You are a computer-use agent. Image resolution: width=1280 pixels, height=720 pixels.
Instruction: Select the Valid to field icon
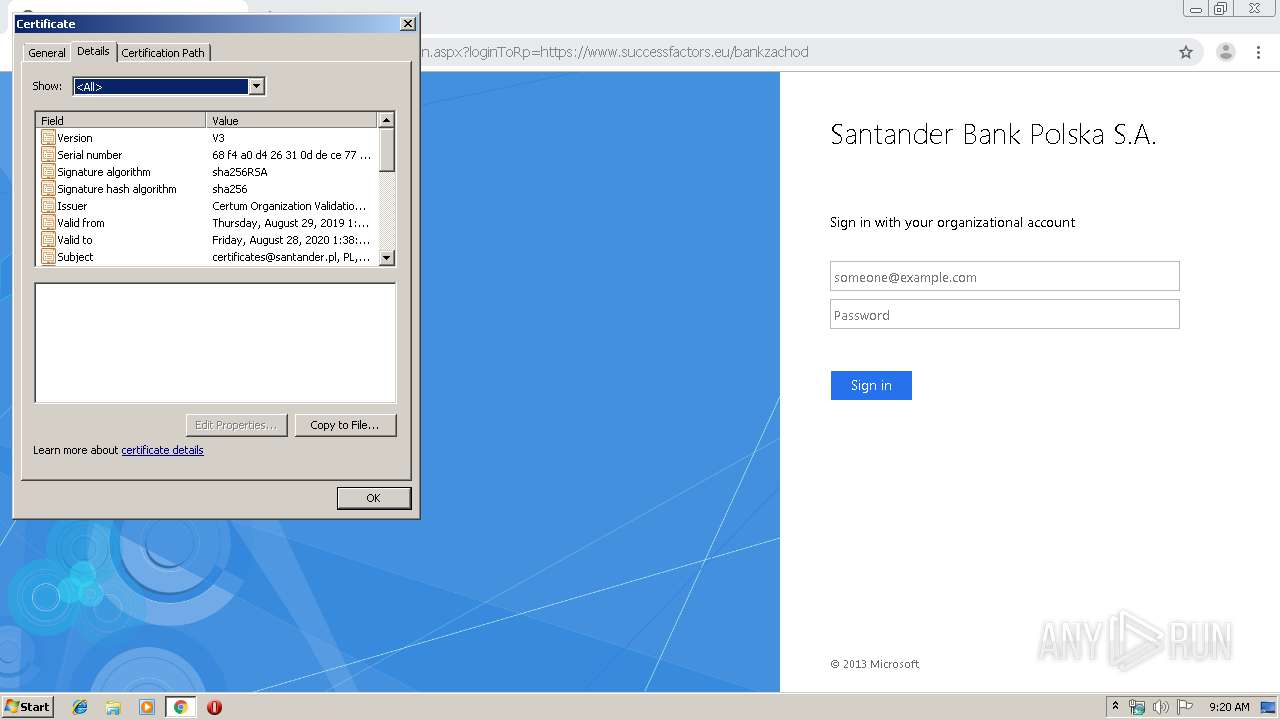(48, 240)
